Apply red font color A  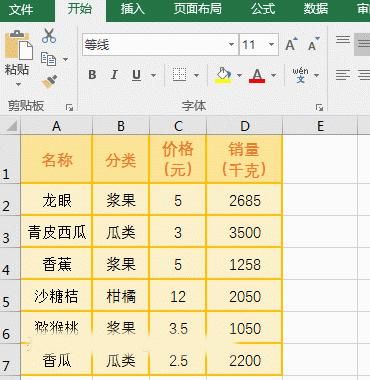(x=257, y=75)
